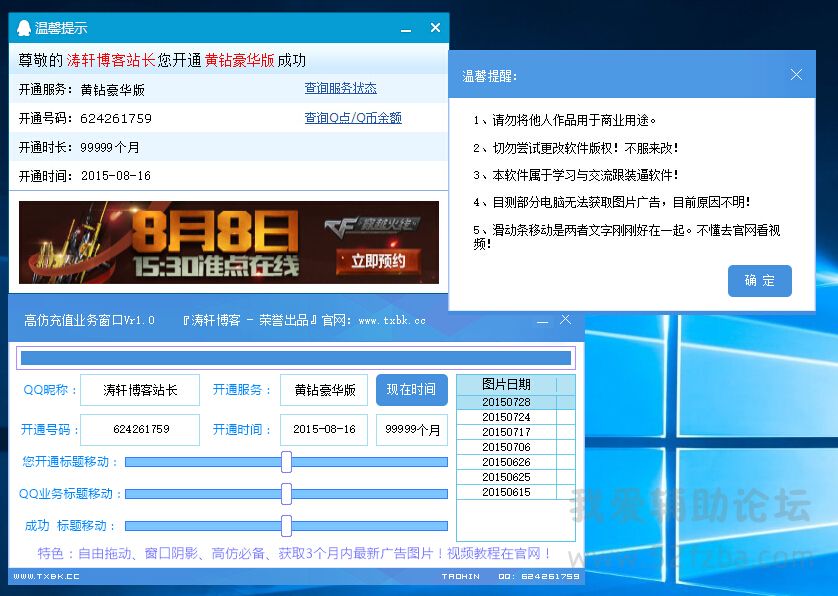Click the 立即预约 button in the ad banner
Viewport: 838px width, 596px height.
coord(378,261)
